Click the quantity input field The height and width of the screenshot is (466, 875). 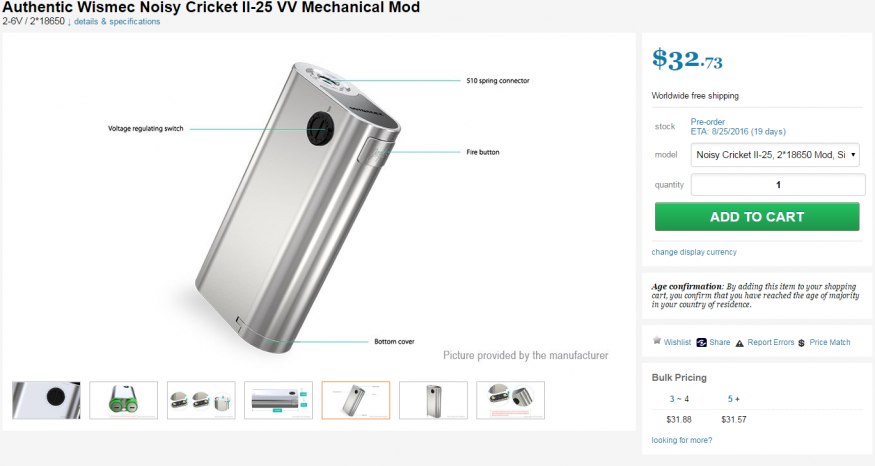click(778, 185)
